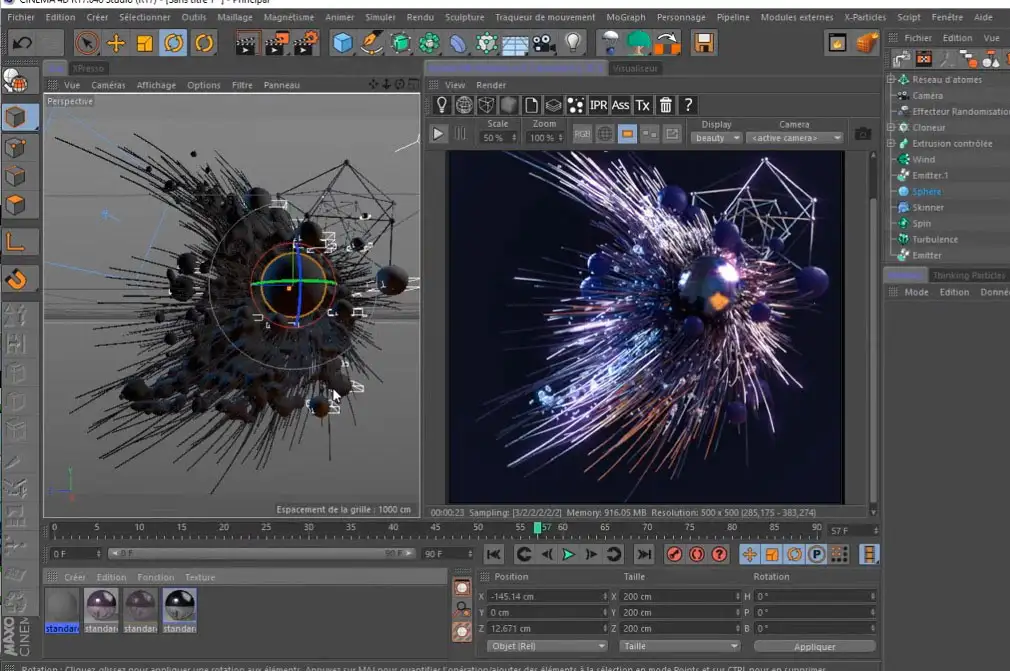
Task: Toggle parameter P keyframe recording
Action: (817, 554)
